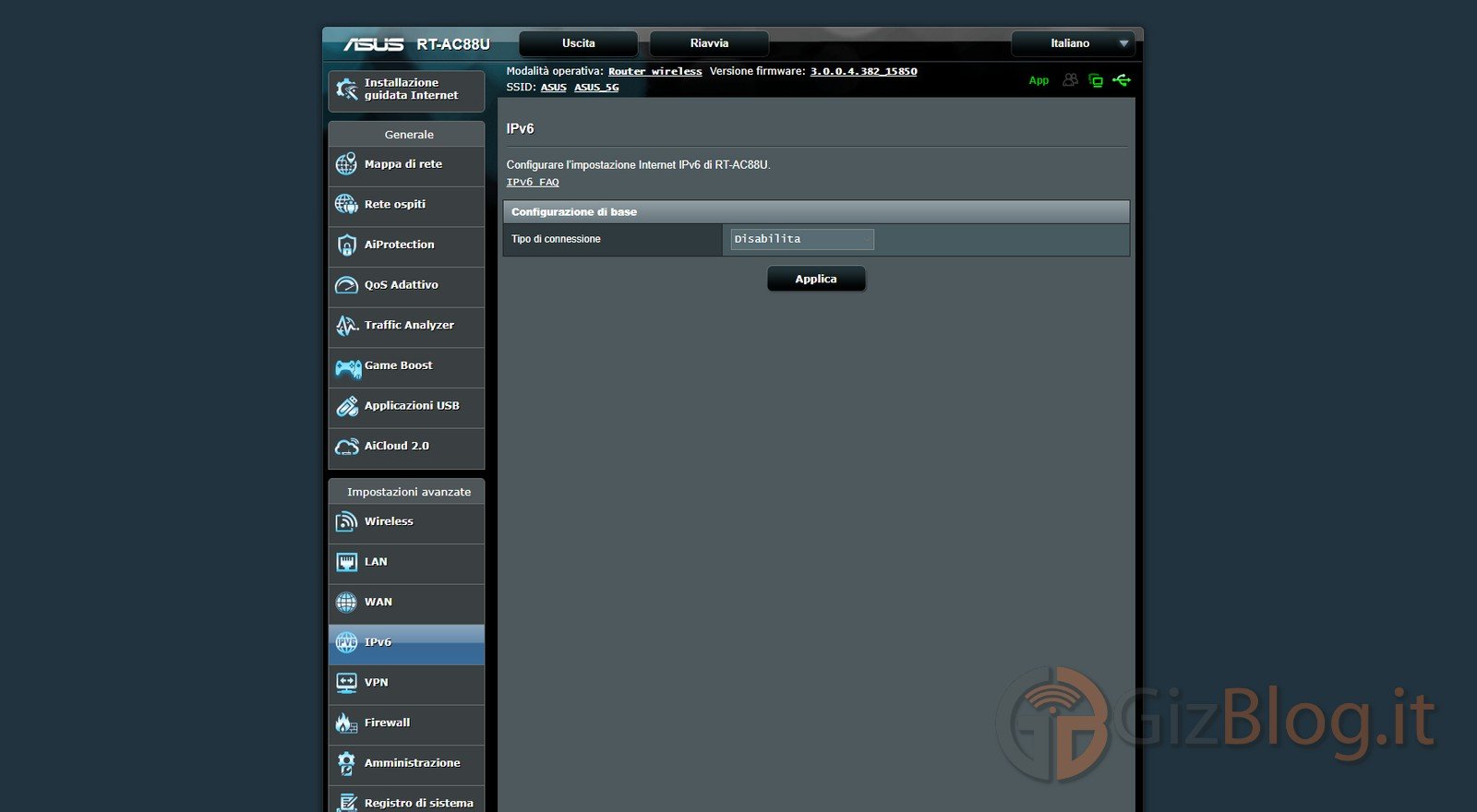Click the Uscita logout button

579,43
